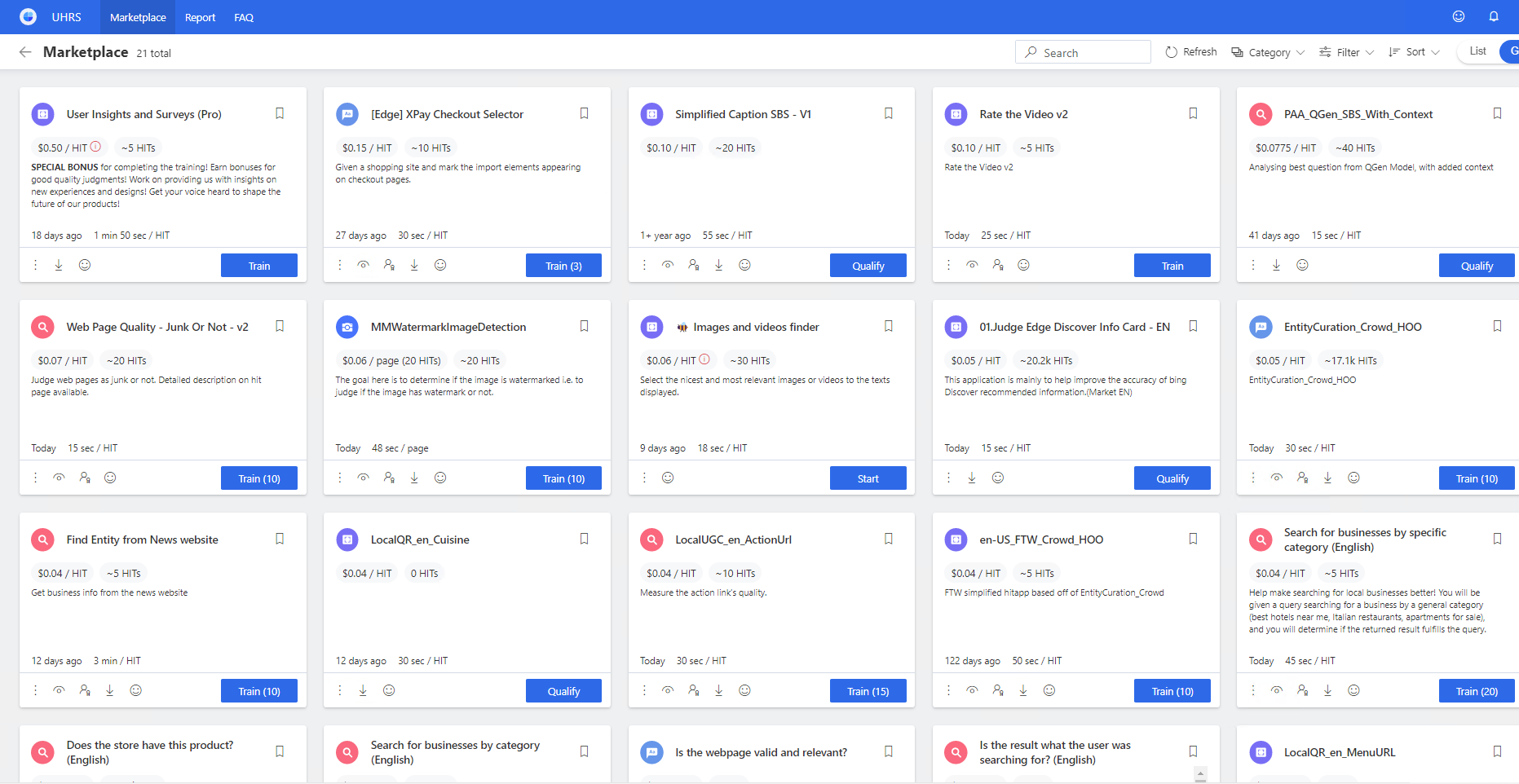1519x784 pixels.
Task: Open the Report tab
Action: (200, 17)
